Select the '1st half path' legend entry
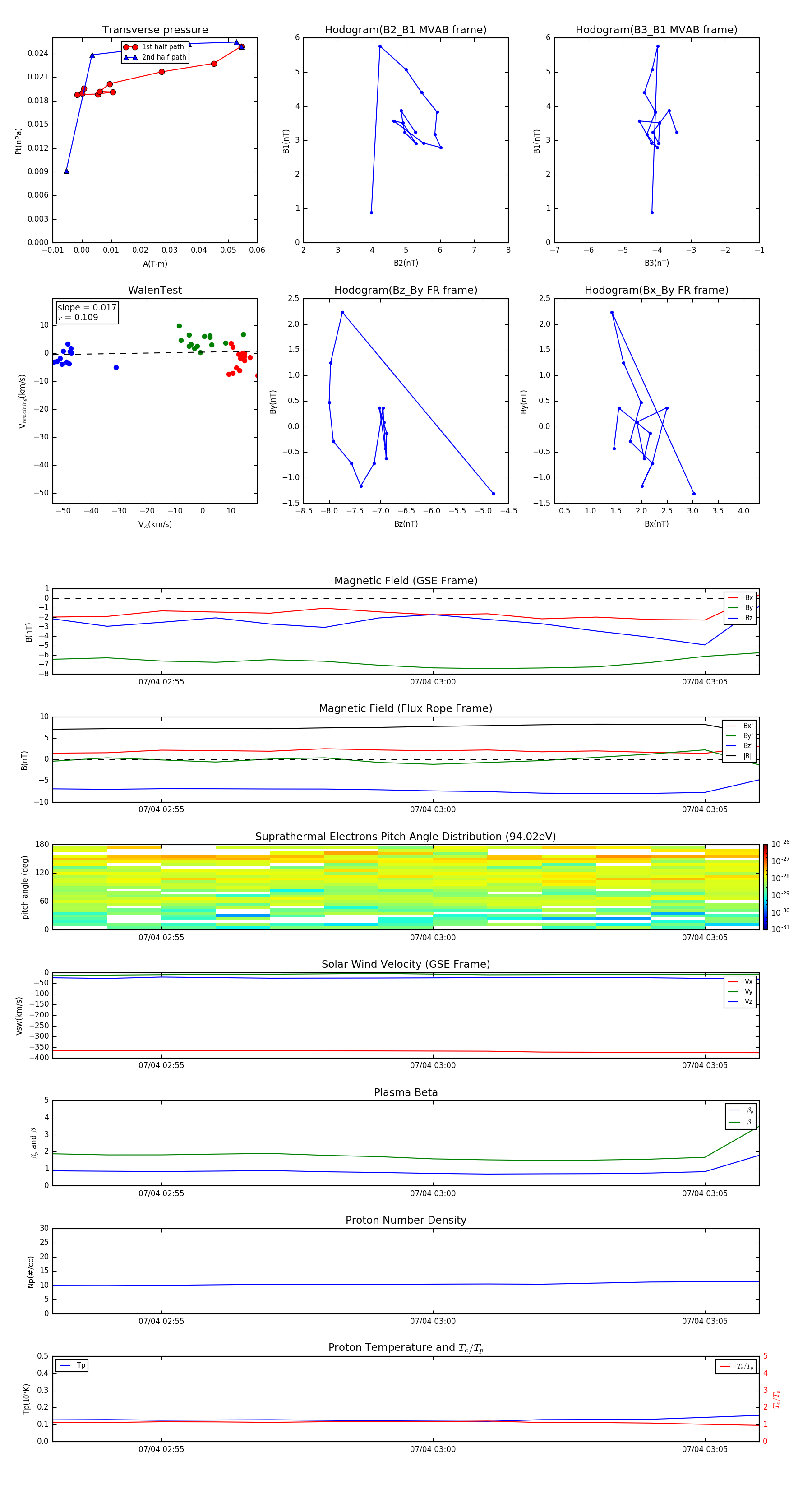This screenshot has height=1489, width=812. (x=154, y=47)
